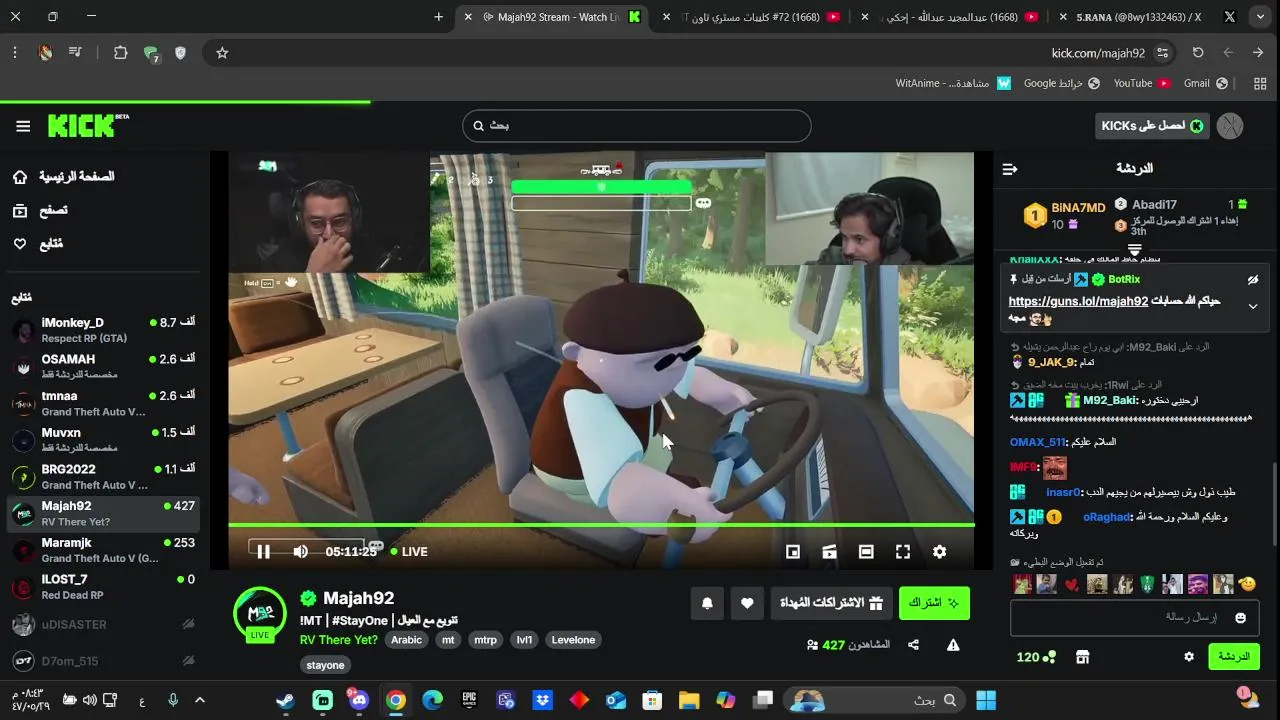1280x720 pixels.
Task: Click the Get KICKs button
Action: [x=1152, y=126]
